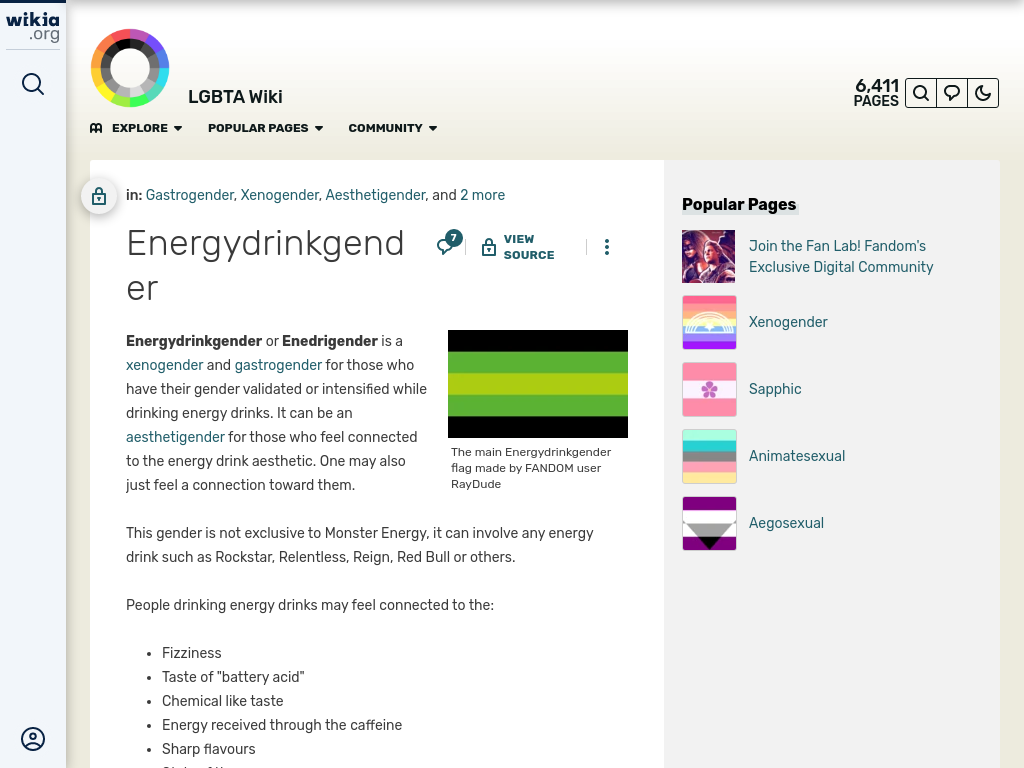Click the page protection lock icon
Screen dimensions: 1024x768
coord(99,195)
